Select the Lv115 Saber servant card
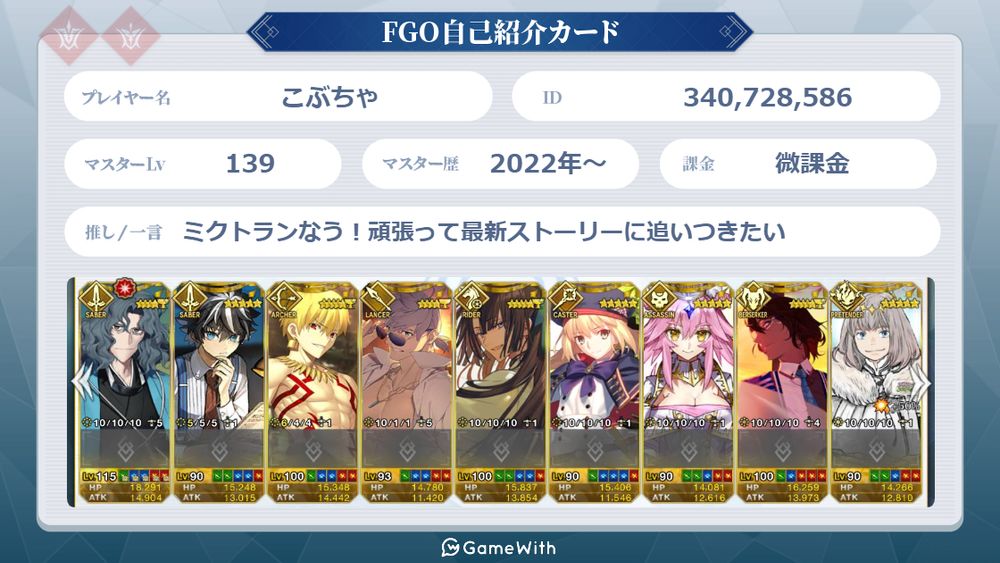This screenshot has height=563, width=1000. point(124,392)
